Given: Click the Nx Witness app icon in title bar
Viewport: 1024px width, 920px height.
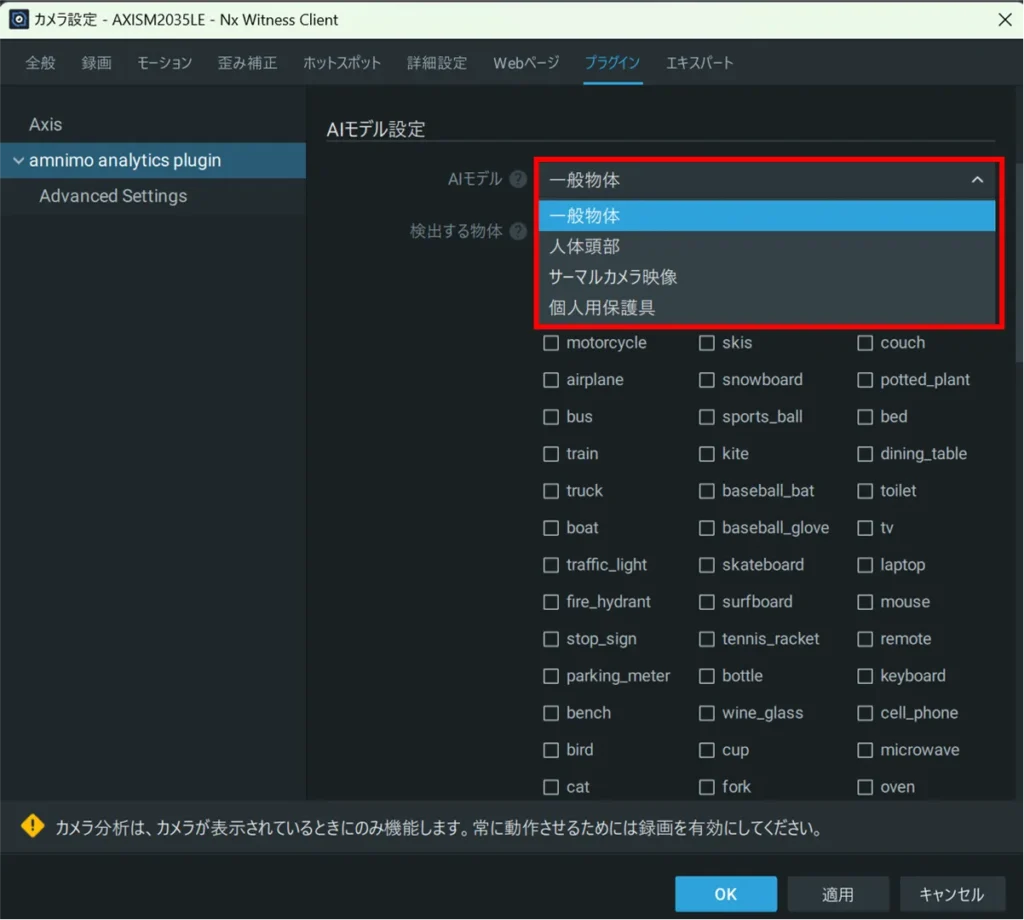Looking at the screenshot, I should [x=18, y=19].
